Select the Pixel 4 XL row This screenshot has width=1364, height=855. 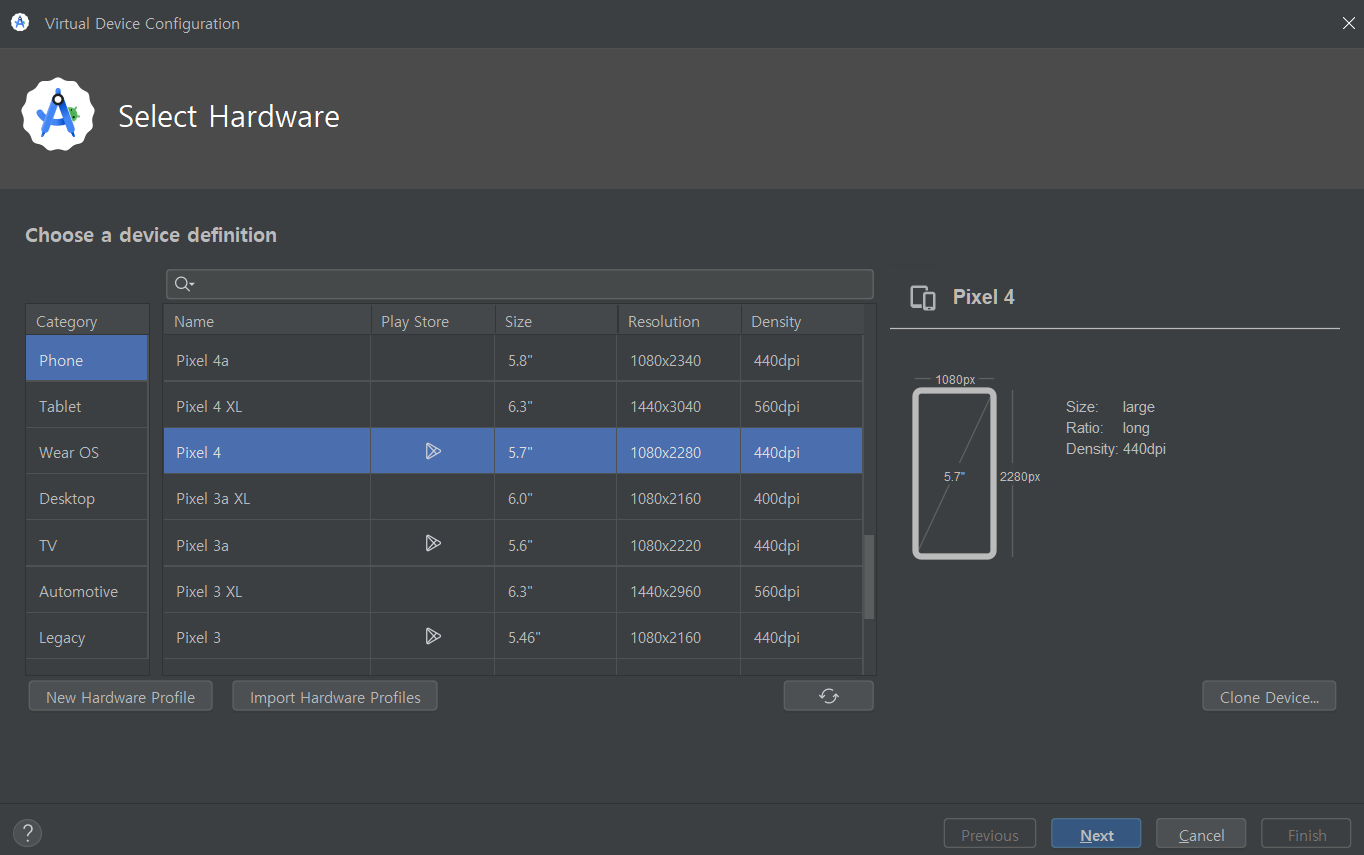click(513, 406)
